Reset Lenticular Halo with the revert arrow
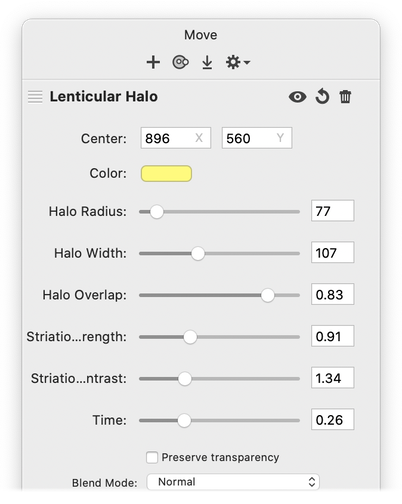 322,97
